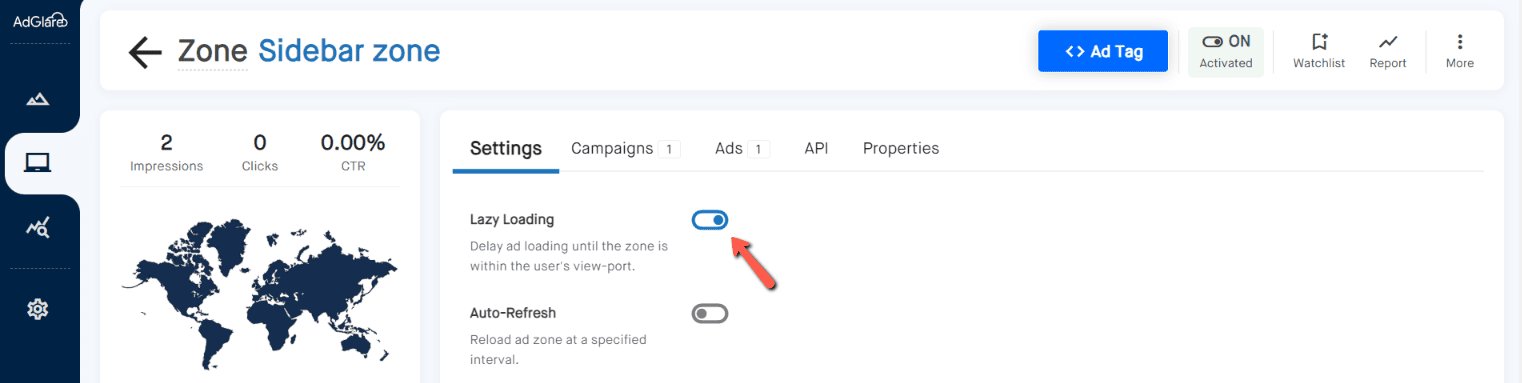Open the settings gear in sidebar

point(38,309)
